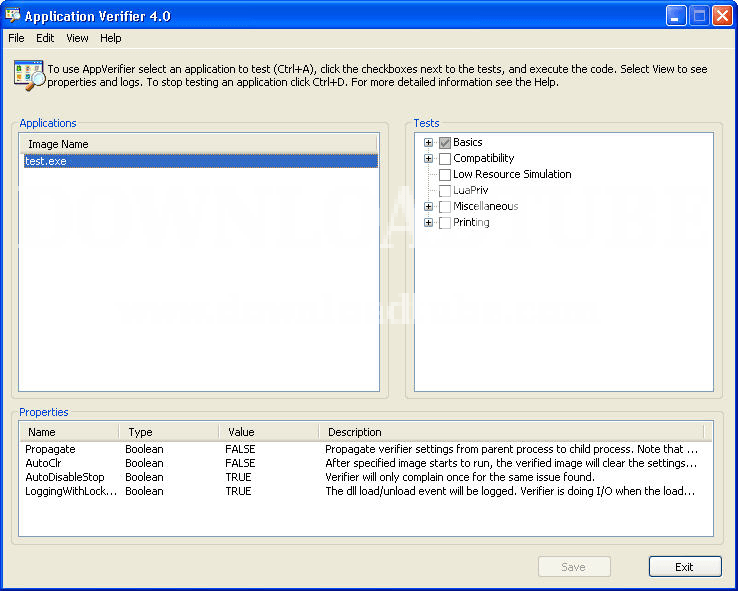Enable the Miscellaneous test checkbox
Viewport: 738px width, 591px height.
click(445, 207)
